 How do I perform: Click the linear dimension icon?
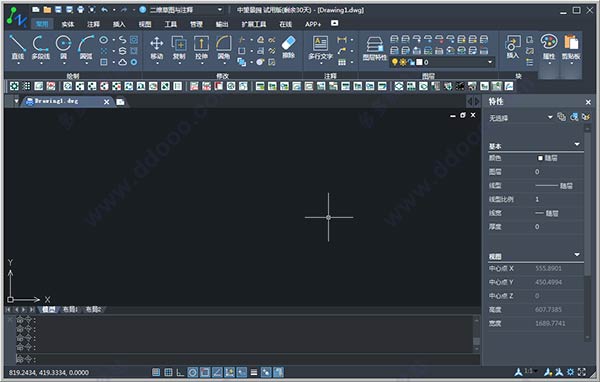(342, 40)
